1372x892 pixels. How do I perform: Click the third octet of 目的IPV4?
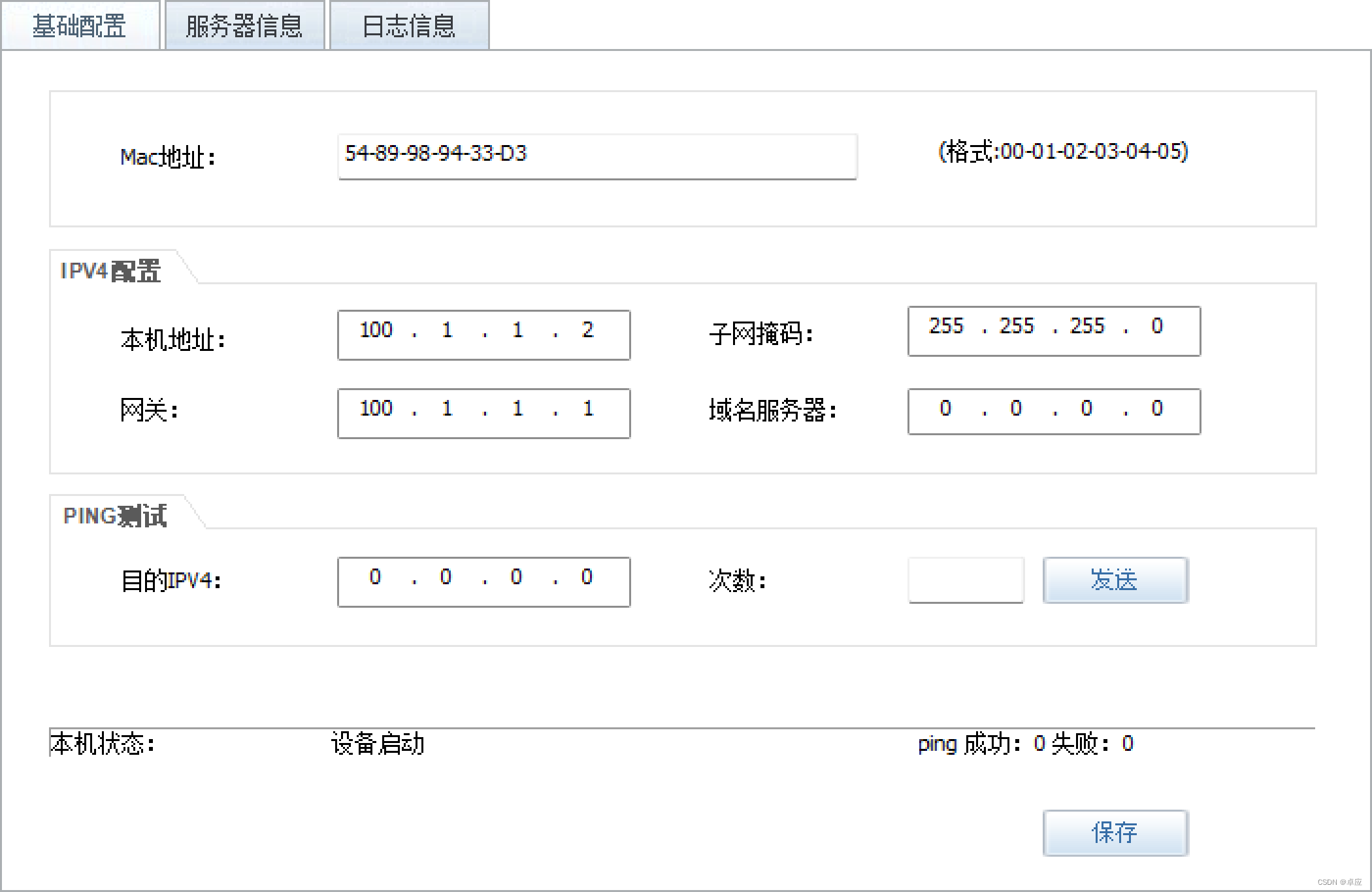pos(516,579)
